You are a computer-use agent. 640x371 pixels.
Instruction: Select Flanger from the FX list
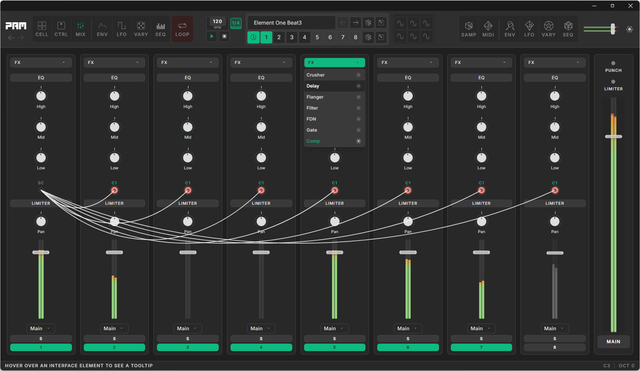click(334, 97)
